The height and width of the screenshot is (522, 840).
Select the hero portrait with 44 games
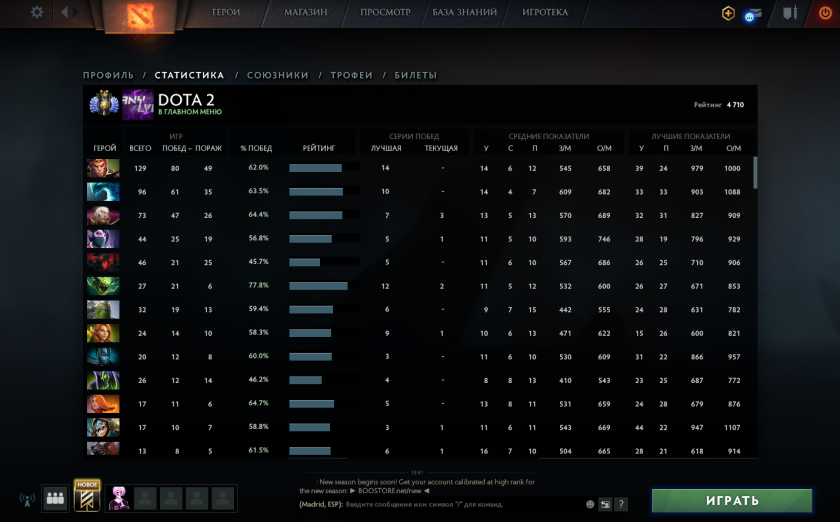tap(103, 239)
